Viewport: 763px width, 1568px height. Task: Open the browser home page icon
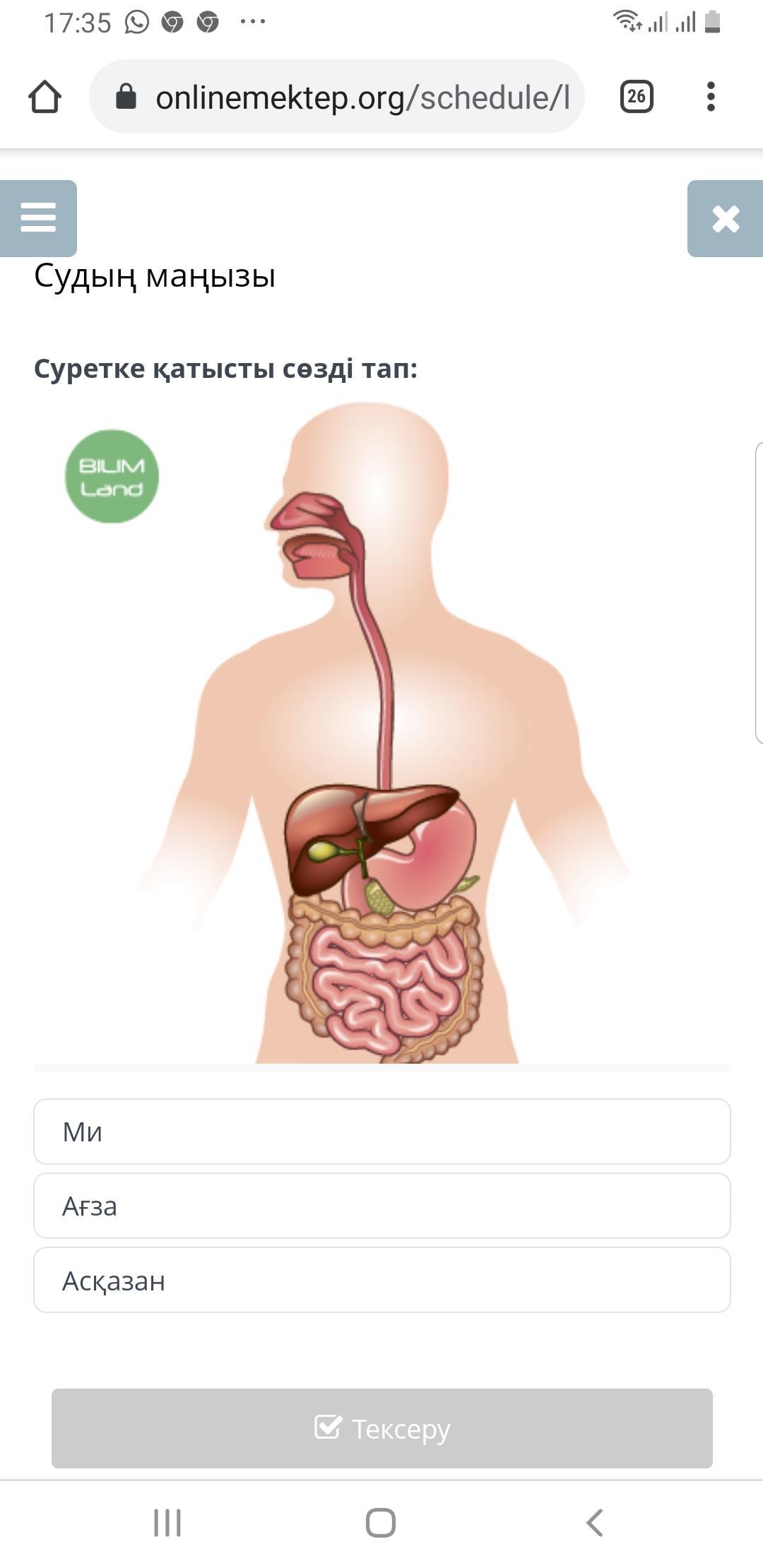(x=45, y=97)
